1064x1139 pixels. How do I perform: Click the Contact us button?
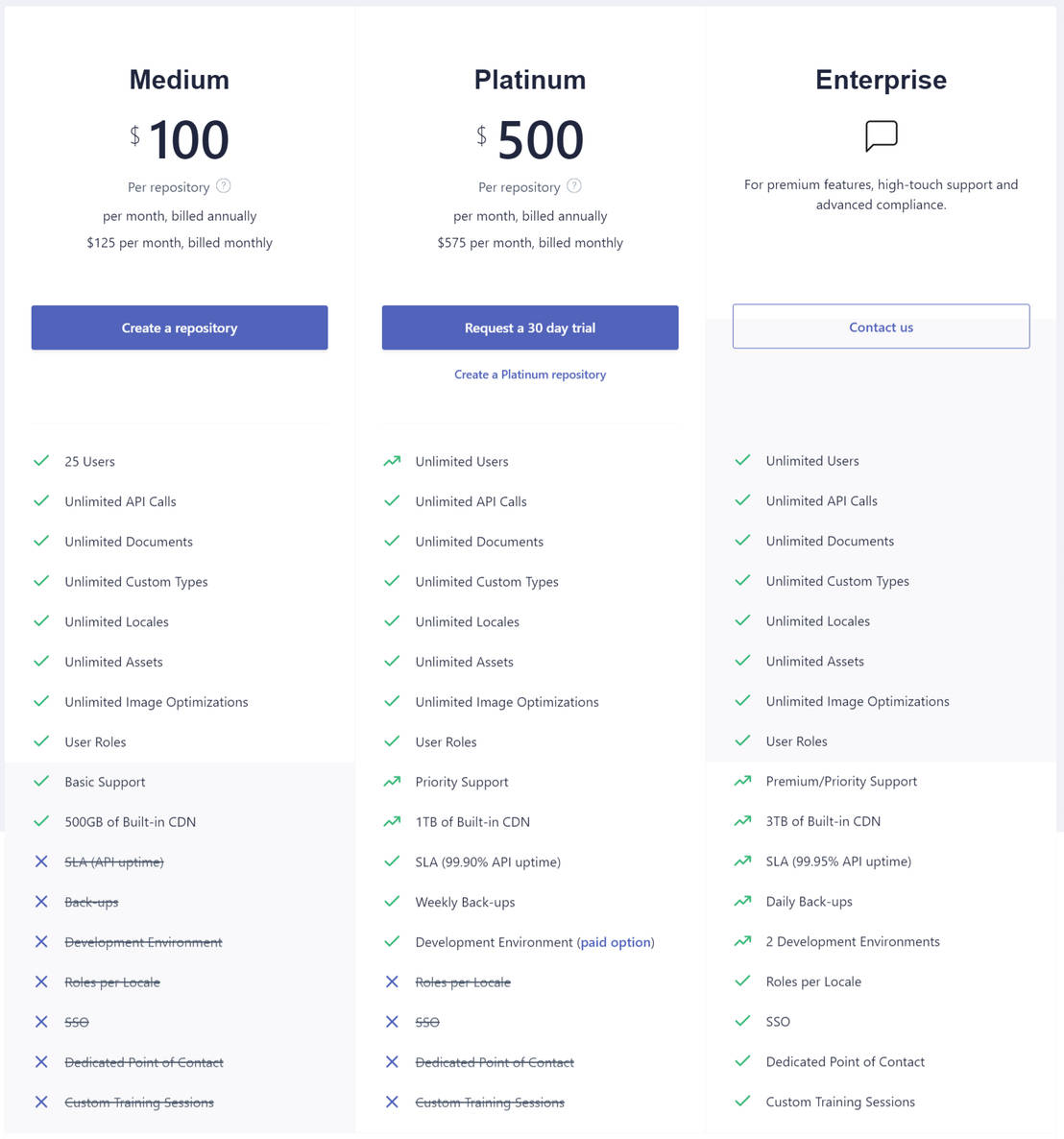click(881, 327)
